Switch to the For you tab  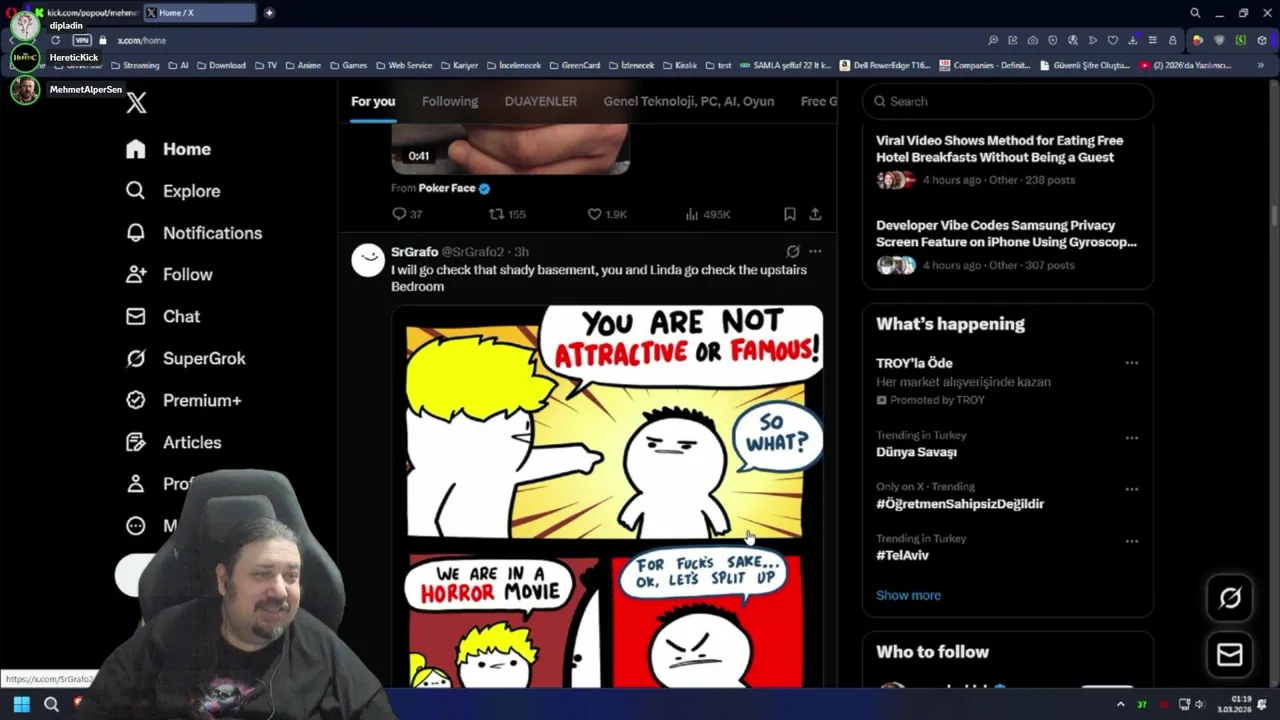[373, 101]
